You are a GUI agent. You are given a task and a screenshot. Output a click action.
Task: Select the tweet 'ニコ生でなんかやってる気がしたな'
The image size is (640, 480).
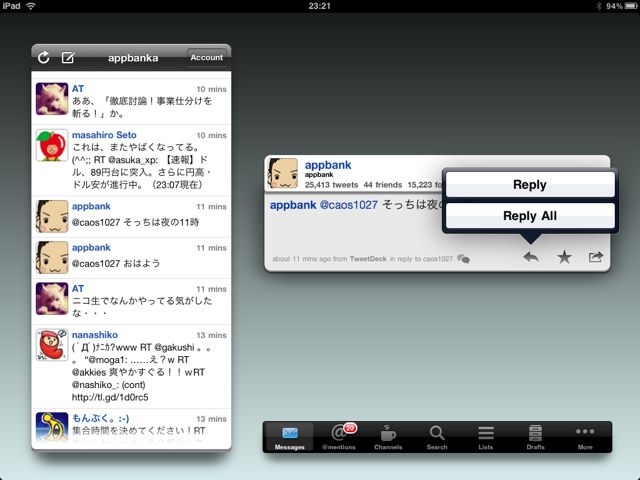click(131, 302)
